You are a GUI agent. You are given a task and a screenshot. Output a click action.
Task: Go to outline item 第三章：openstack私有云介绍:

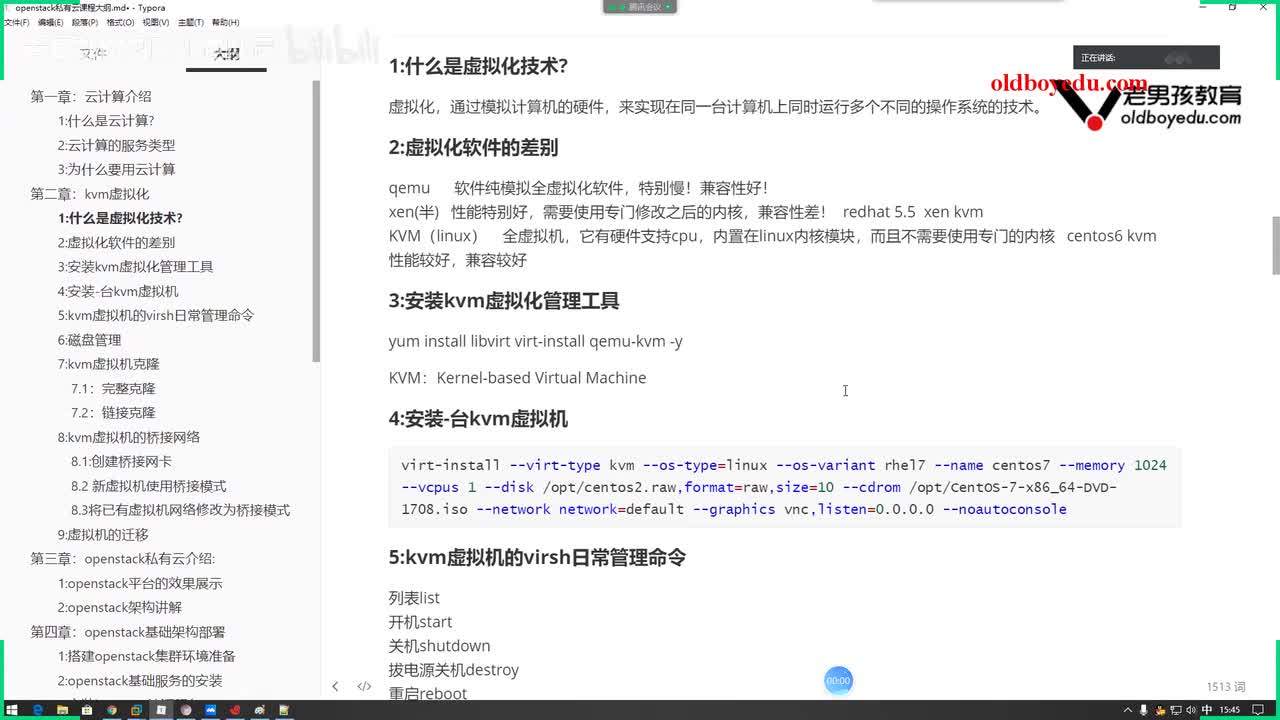[x=123, y=559]
